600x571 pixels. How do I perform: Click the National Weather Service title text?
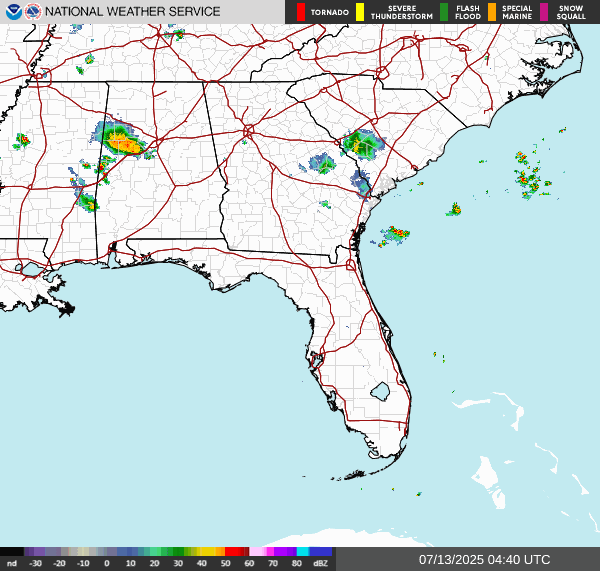tap(132, 12)
